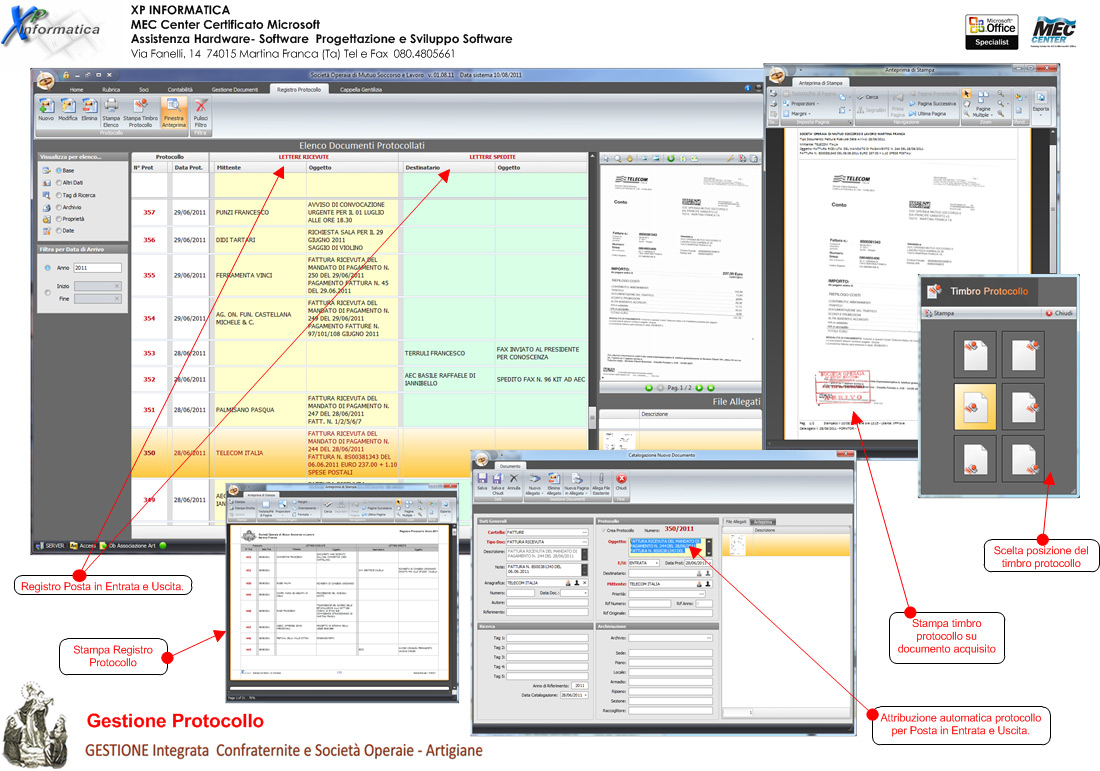
Task: Click the Stampa Timbro Protocollo icon
Action: coord(141,107)
